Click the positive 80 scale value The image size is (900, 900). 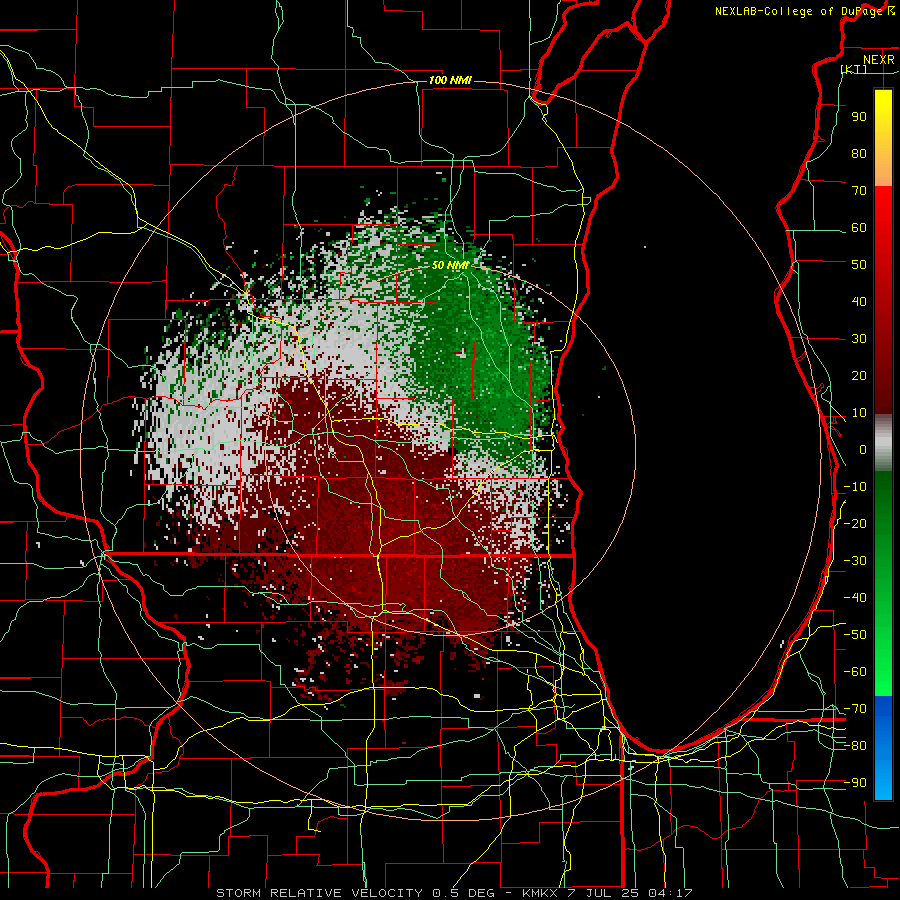[859, 153]
